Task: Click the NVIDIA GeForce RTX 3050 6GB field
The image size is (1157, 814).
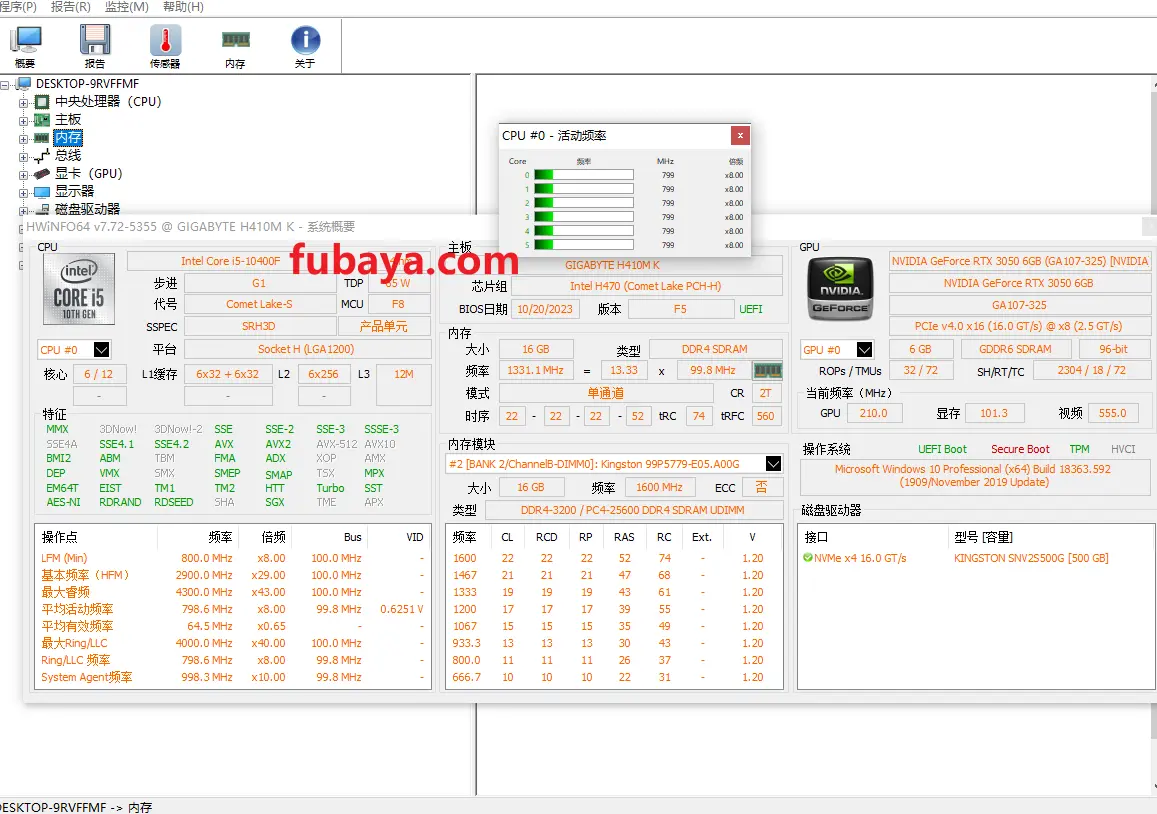Action: tap(1019, 283)
